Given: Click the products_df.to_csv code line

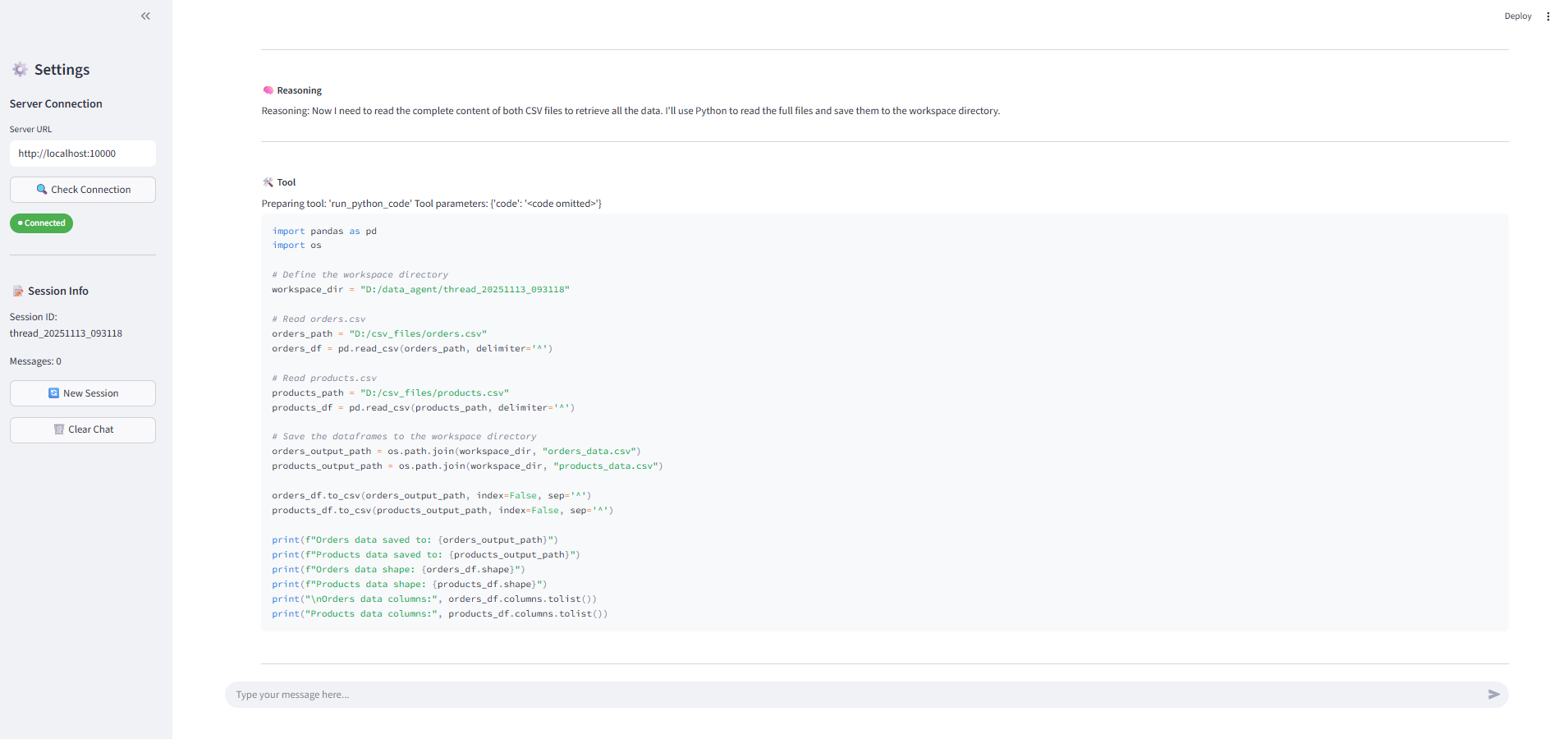Looking at the screenshot, I should (442, 511).
